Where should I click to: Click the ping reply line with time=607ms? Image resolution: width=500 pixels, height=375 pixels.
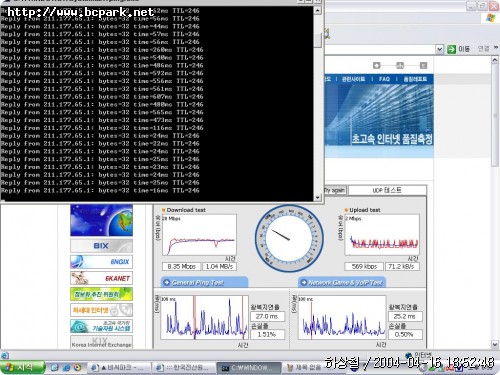click(x=102, y=97)
